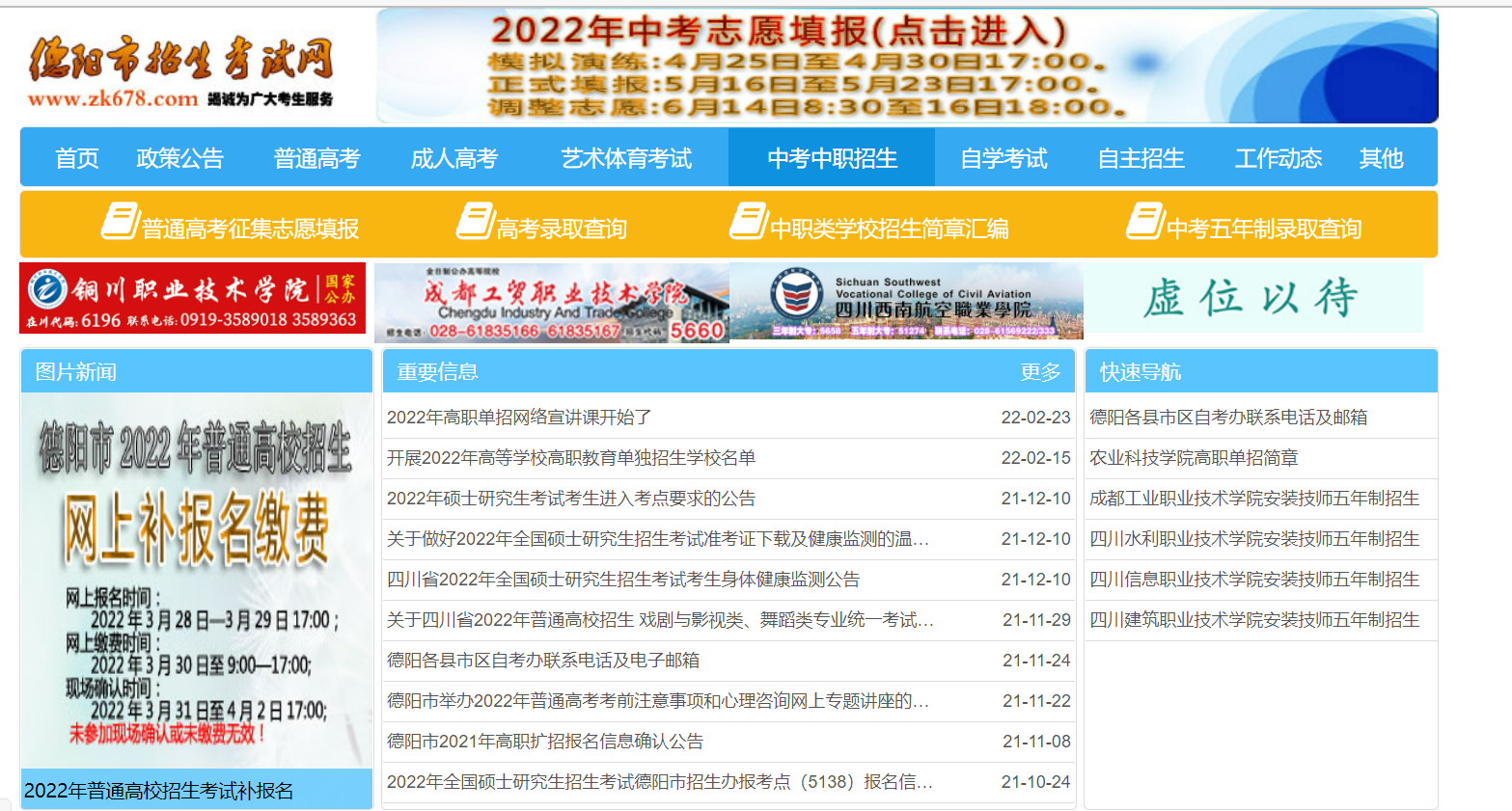The image size is (1512, 811).
Task: Open the 普通高考征集志愿填报 link
Action: coord(251,229)
